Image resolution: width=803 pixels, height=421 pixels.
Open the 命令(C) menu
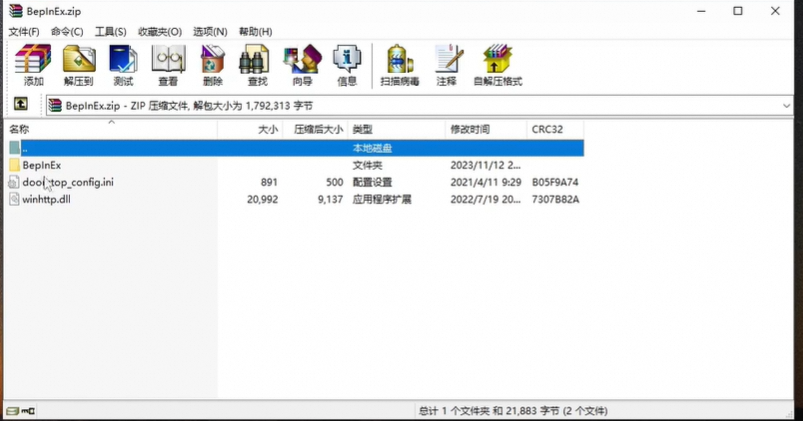click(67, 32)
